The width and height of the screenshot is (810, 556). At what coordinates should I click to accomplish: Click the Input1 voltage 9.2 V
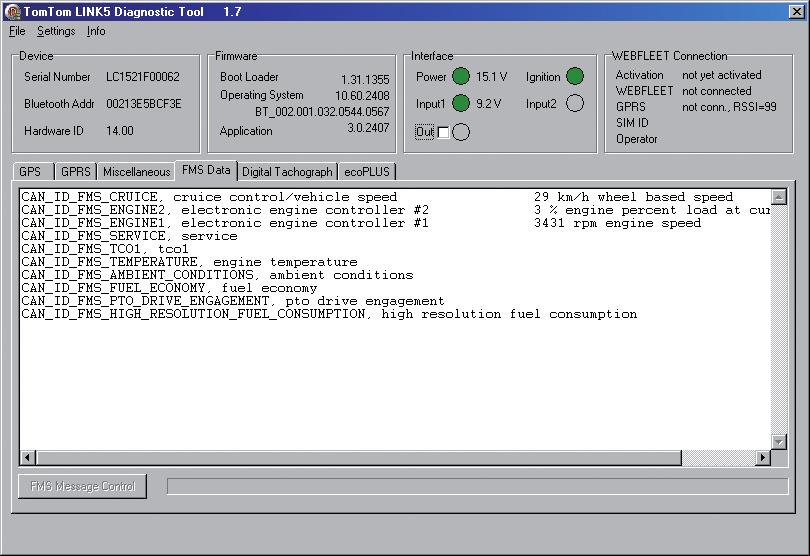[x=488, y=104]
